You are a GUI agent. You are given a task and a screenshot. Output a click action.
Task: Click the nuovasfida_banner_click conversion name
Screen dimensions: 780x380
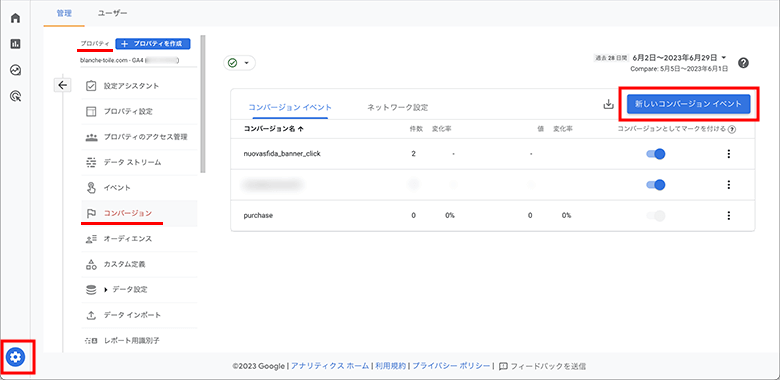coord(282,154)
